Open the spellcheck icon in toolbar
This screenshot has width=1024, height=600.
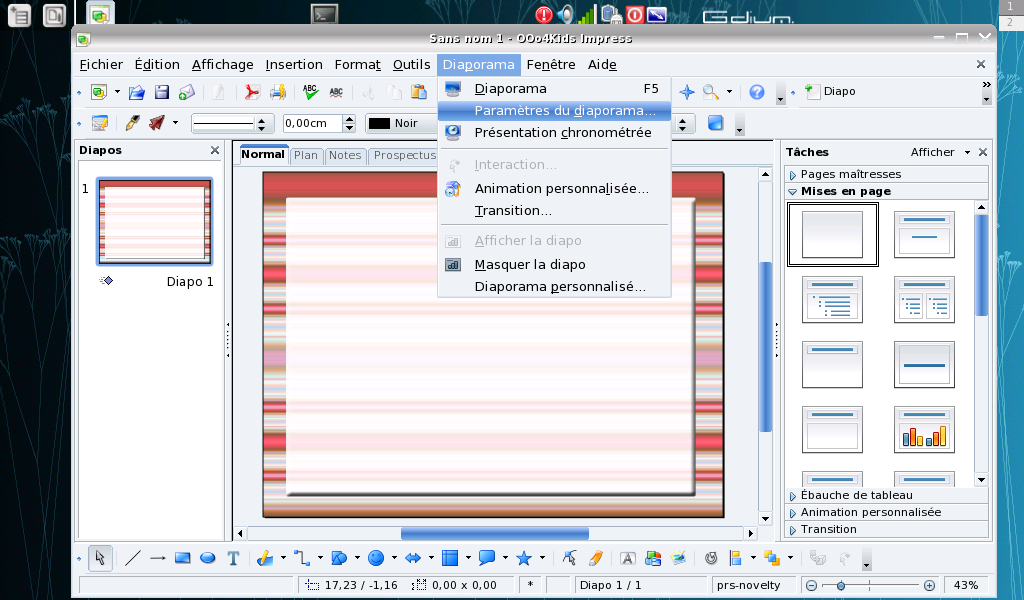pyautogui.click(x=310, y=92)
